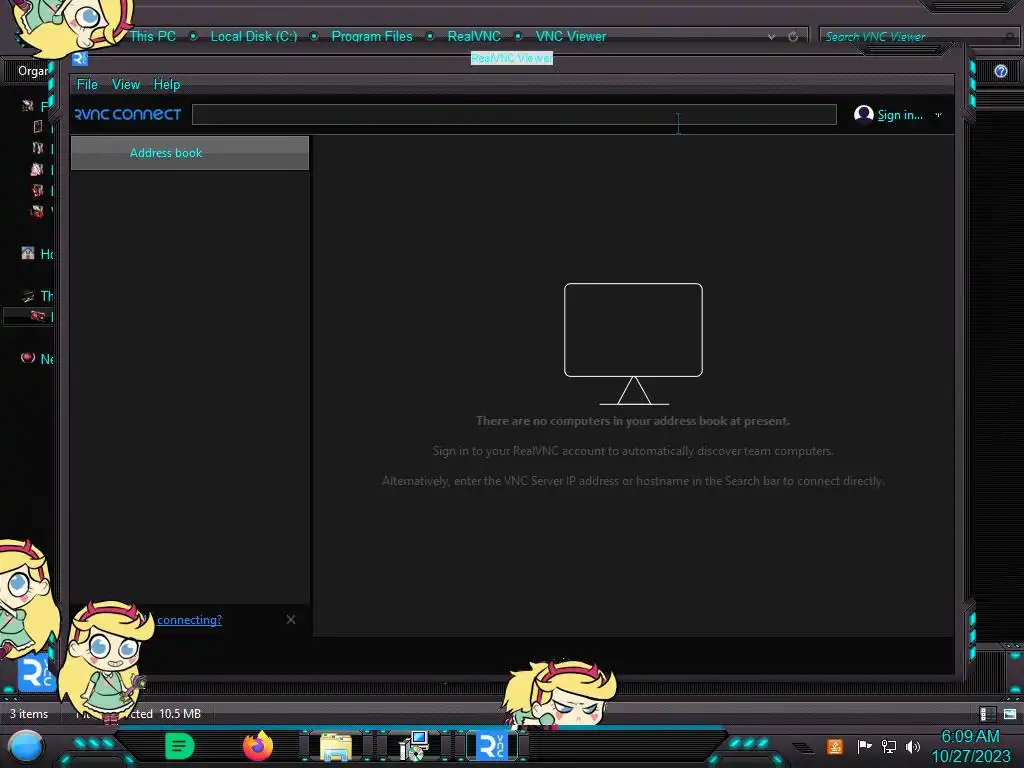The height and width of the screenshot is (768, 1024).
Task: Open the connecting? help link
Action: pyautogui.click(x=189, y=620)
